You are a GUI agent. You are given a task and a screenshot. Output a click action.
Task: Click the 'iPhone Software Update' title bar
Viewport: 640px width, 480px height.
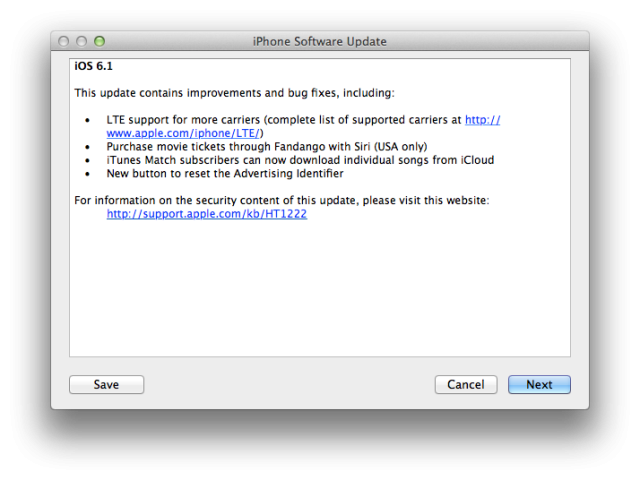320,41
